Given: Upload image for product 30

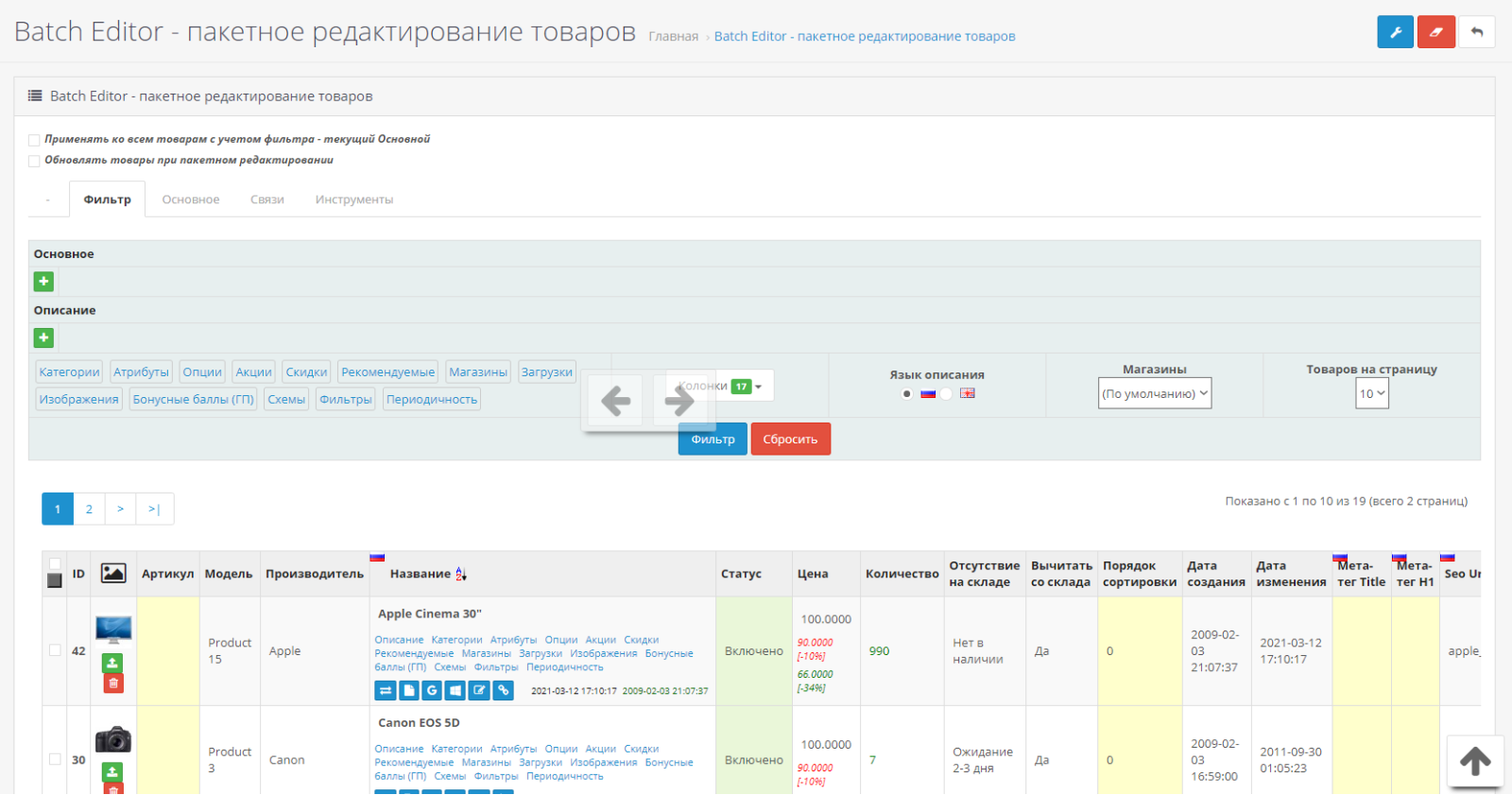Looking at the screenshot, I should click(112, 771).
